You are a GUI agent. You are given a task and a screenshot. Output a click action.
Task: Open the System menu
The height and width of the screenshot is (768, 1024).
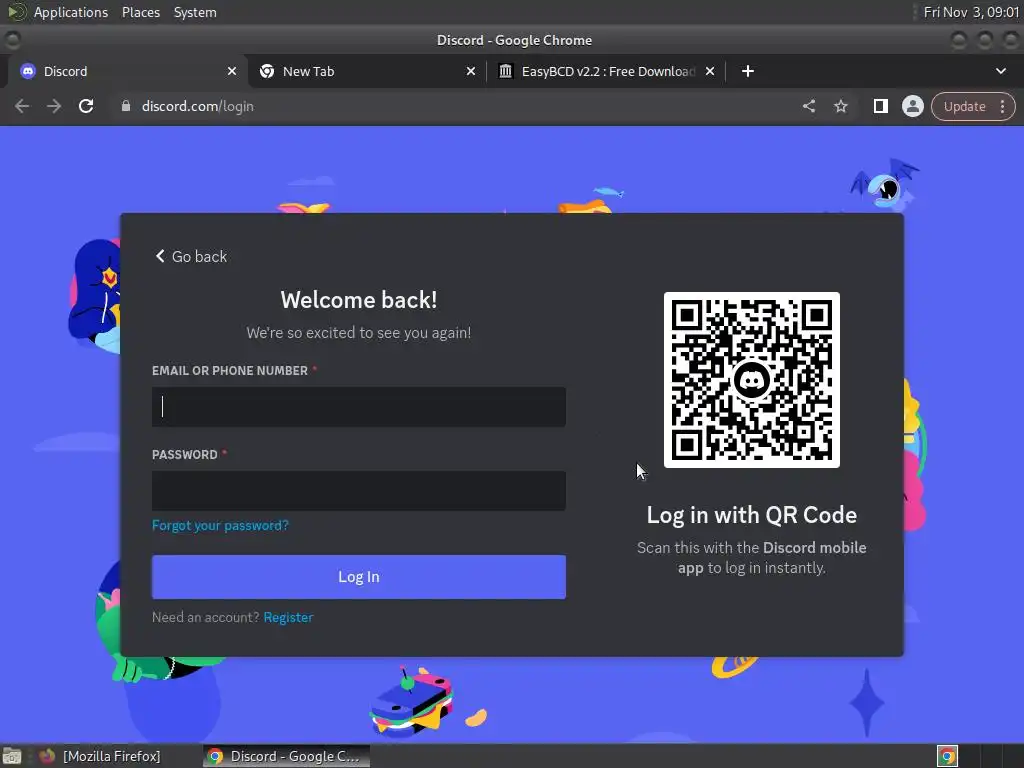[x=195, y=12]
